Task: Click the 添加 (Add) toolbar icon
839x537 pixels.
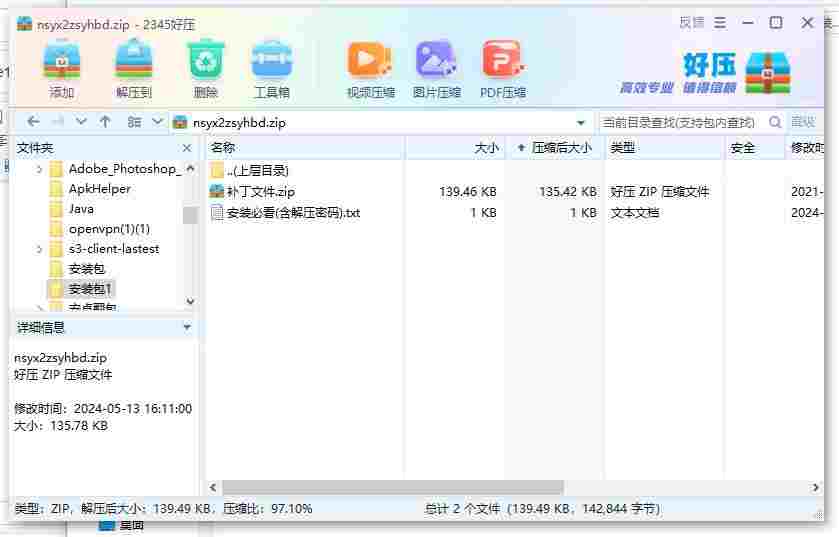Action: (x=62, y=70)
